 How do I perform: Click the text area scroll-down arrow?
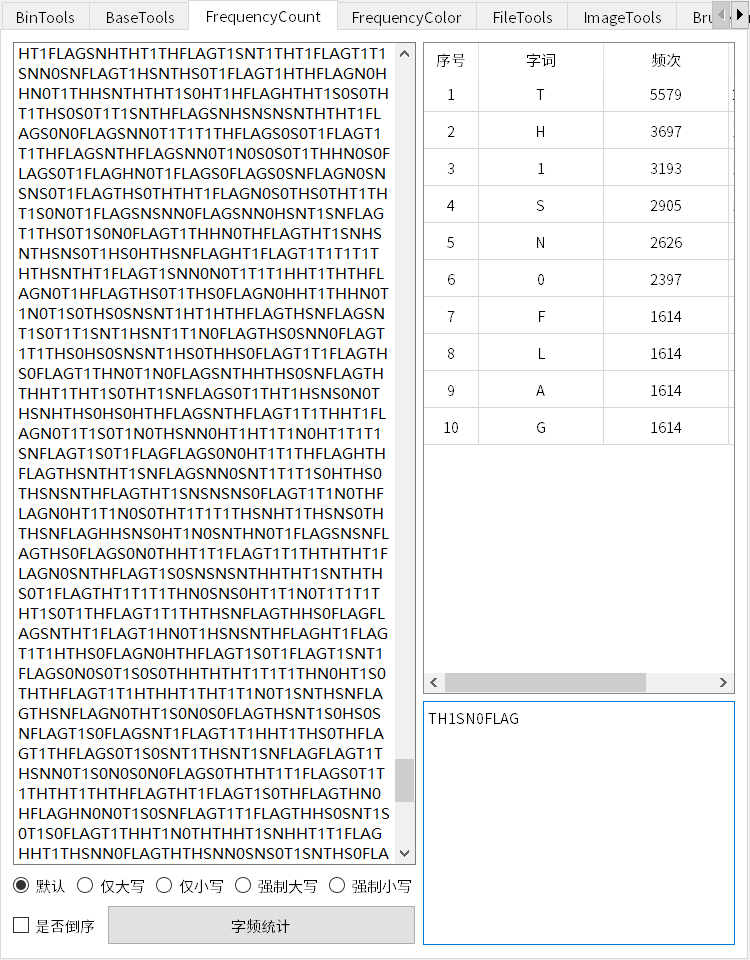pyautogui.click(x=404, y=853)
